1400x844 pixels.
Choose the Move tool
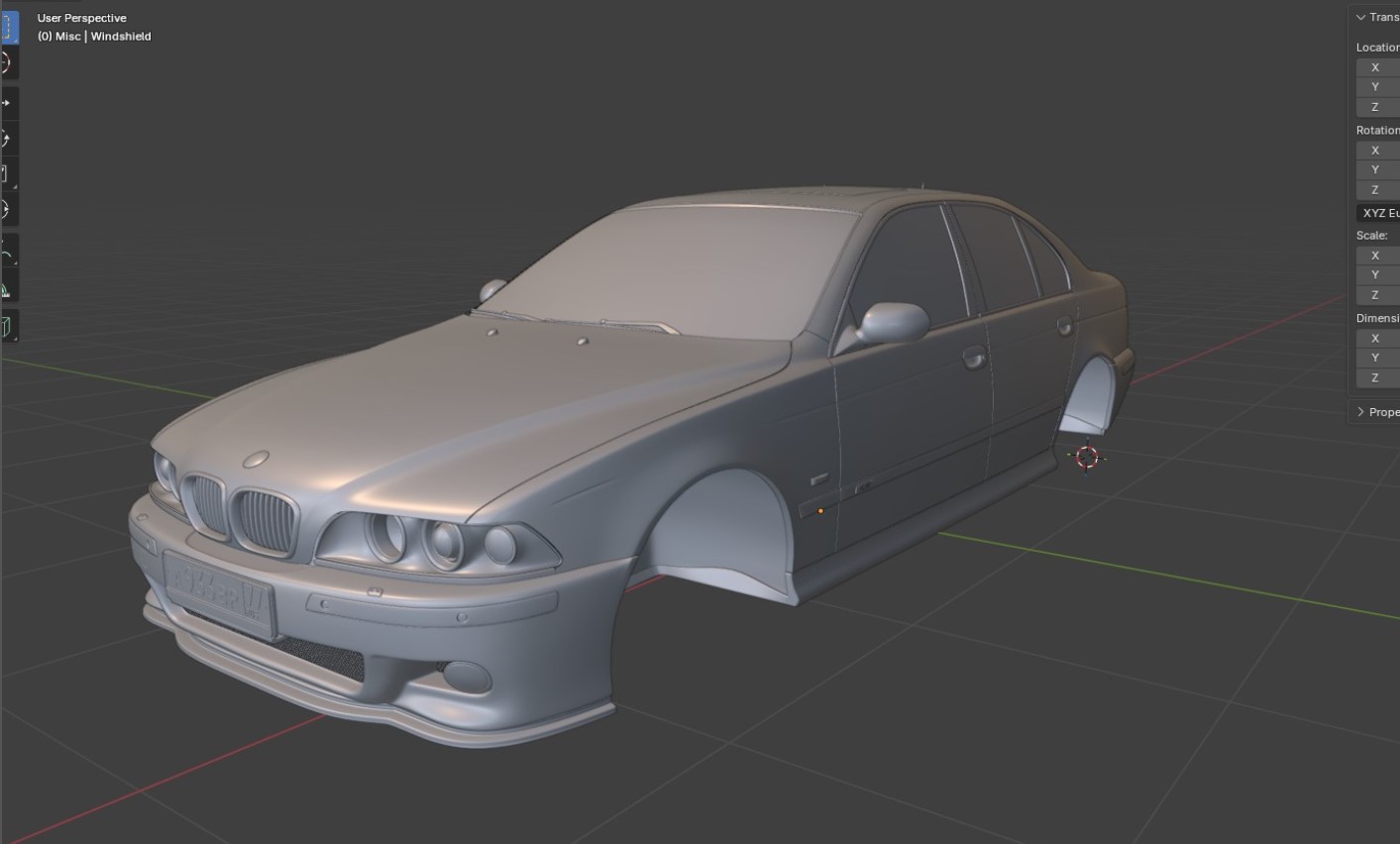coord(8,103)
